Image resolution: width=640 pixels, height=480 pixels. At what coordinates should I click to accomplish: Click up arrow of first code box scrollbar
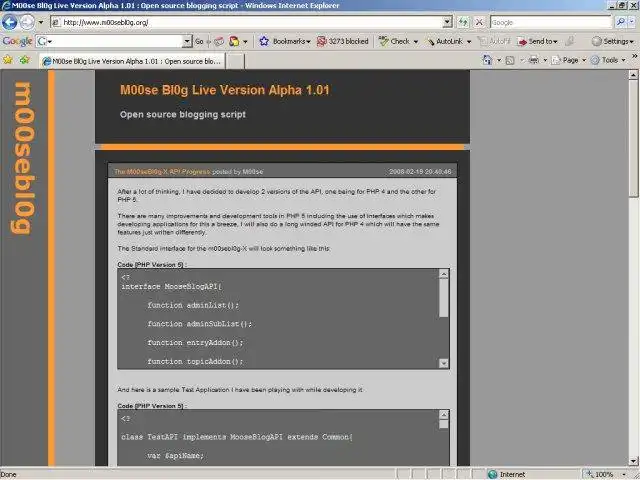click(444, 274)
